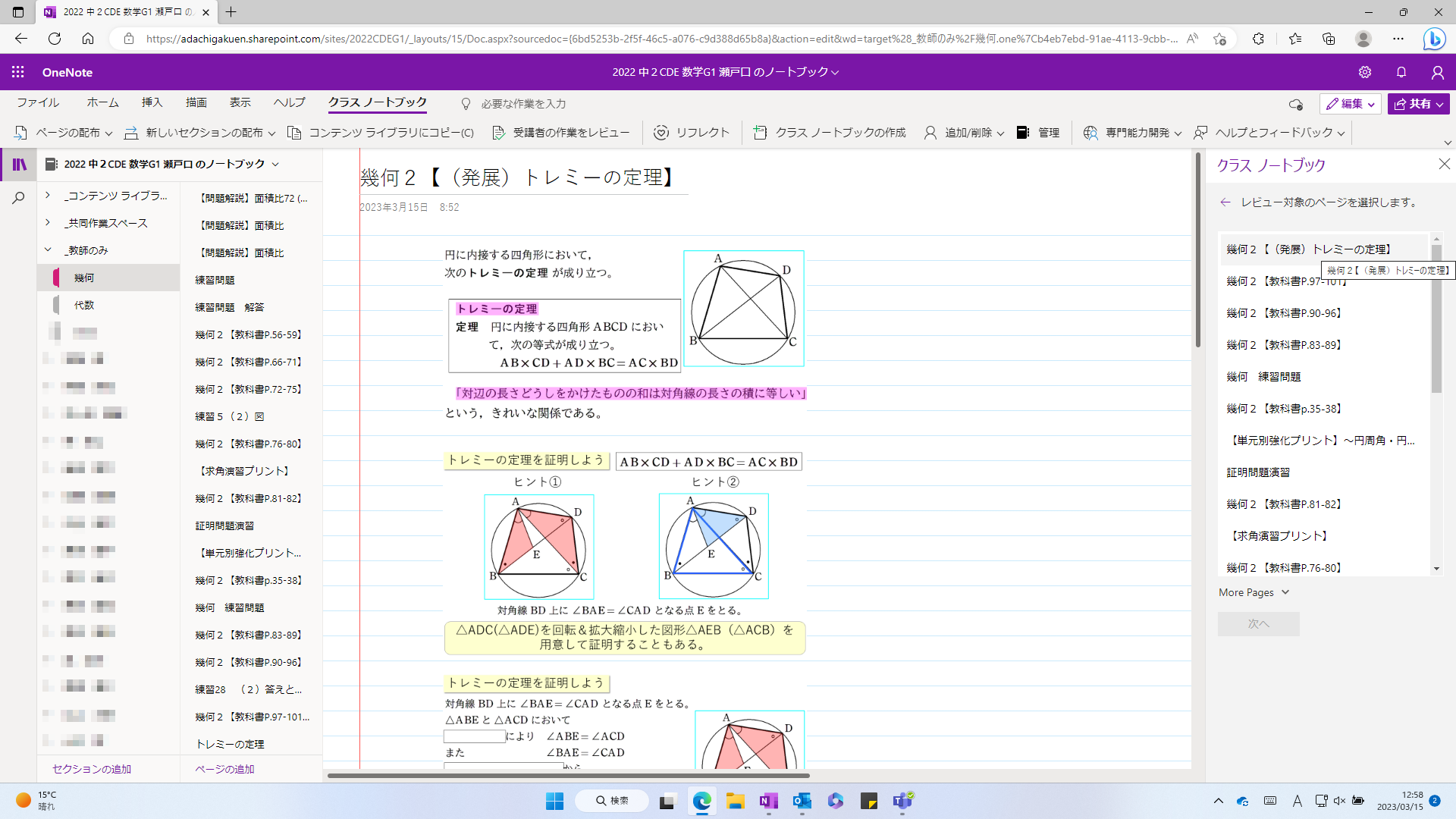
Task: Toggle the notebook navigation pane
Action: pos(18,164)
